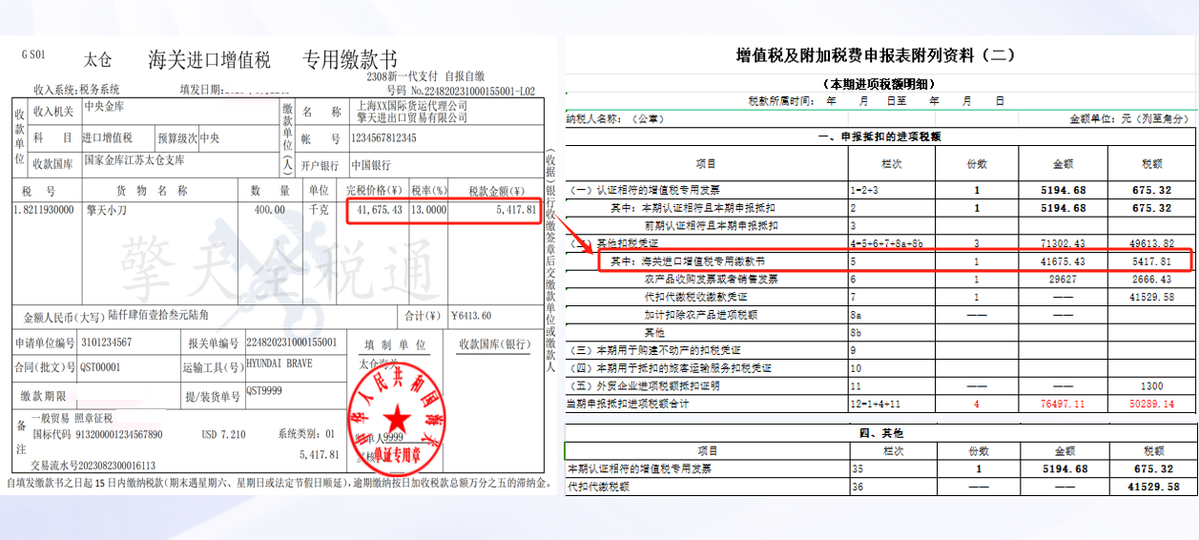Click the bill of lading number 'QST9999'
Screen dimensions: 1200x540
pos(264,393)
